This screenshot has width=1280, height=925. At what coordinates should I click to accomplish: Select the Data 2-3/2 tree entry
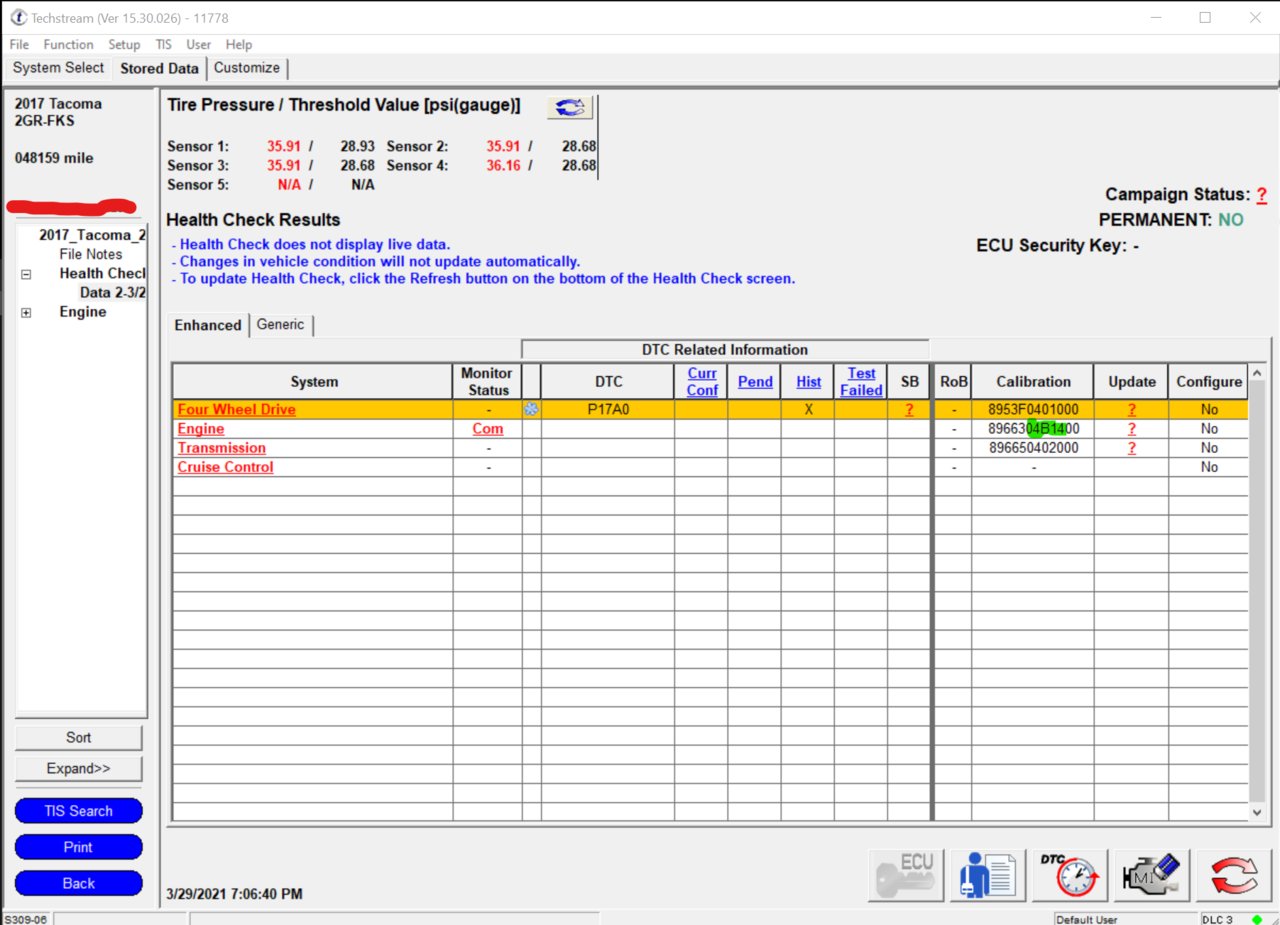(x=113, y=293)
